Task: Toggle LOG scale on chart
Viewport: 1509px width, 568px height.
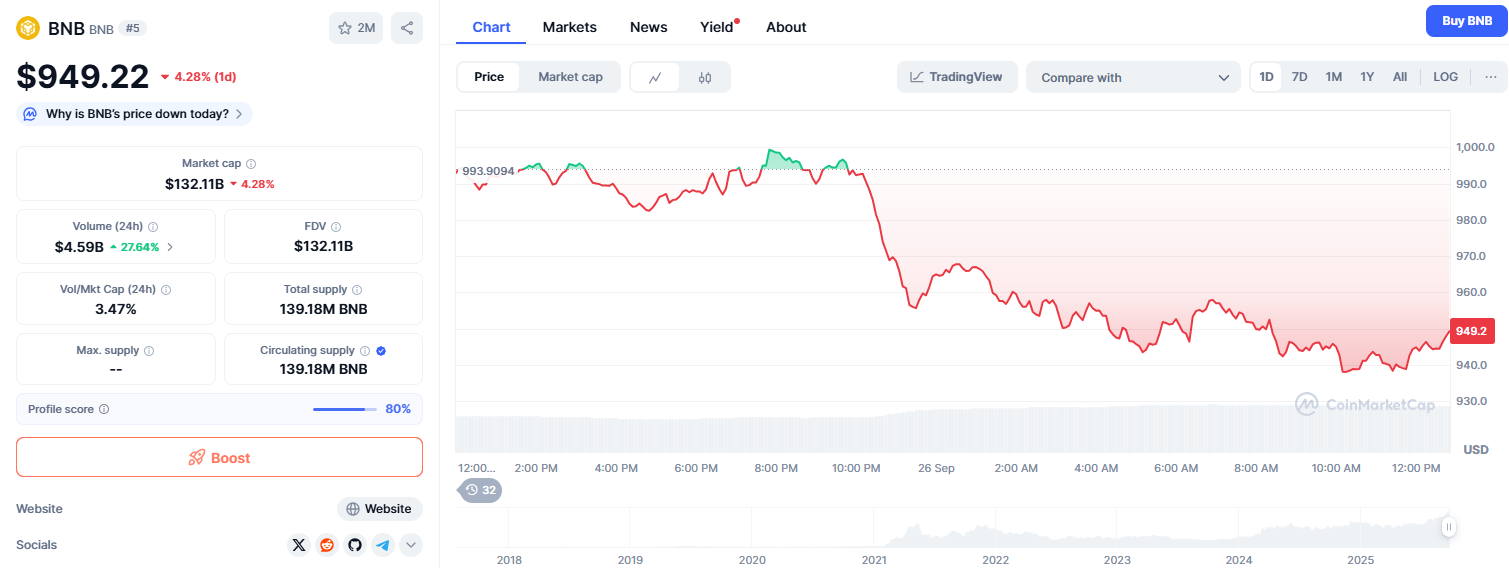Action: pyautogui.click(x=1445, y=77)
